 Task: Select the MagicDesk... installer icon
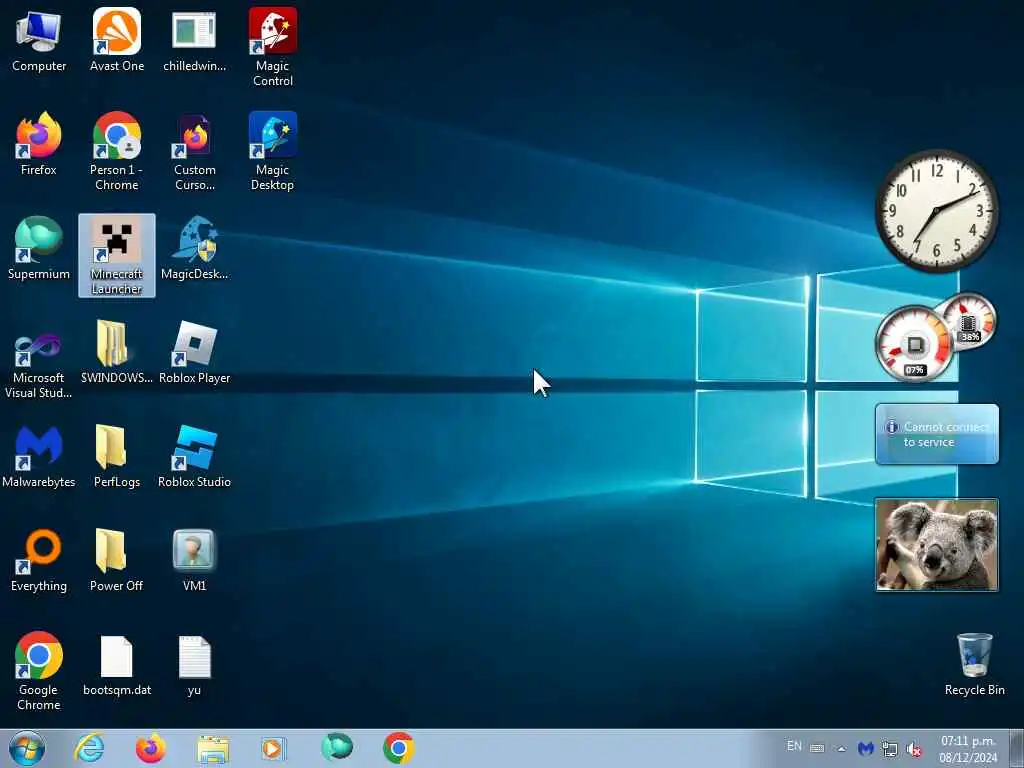coord(195,249)
